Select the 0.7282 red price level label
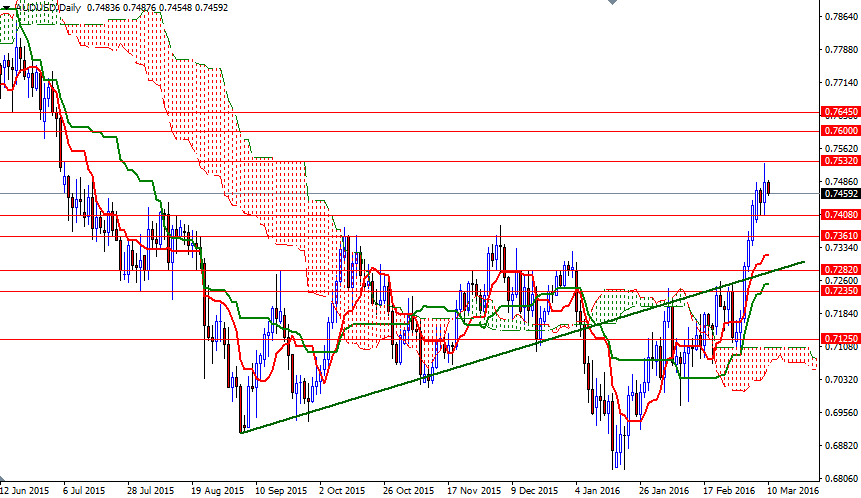This screenshot has width=861, height=498. coord(839,271)
